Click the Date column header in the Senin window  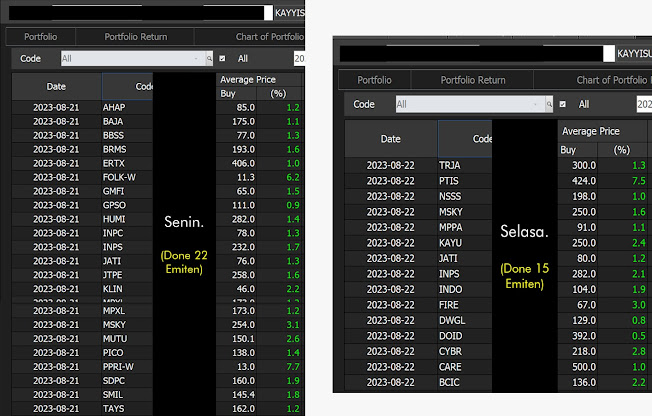point(56,87)
